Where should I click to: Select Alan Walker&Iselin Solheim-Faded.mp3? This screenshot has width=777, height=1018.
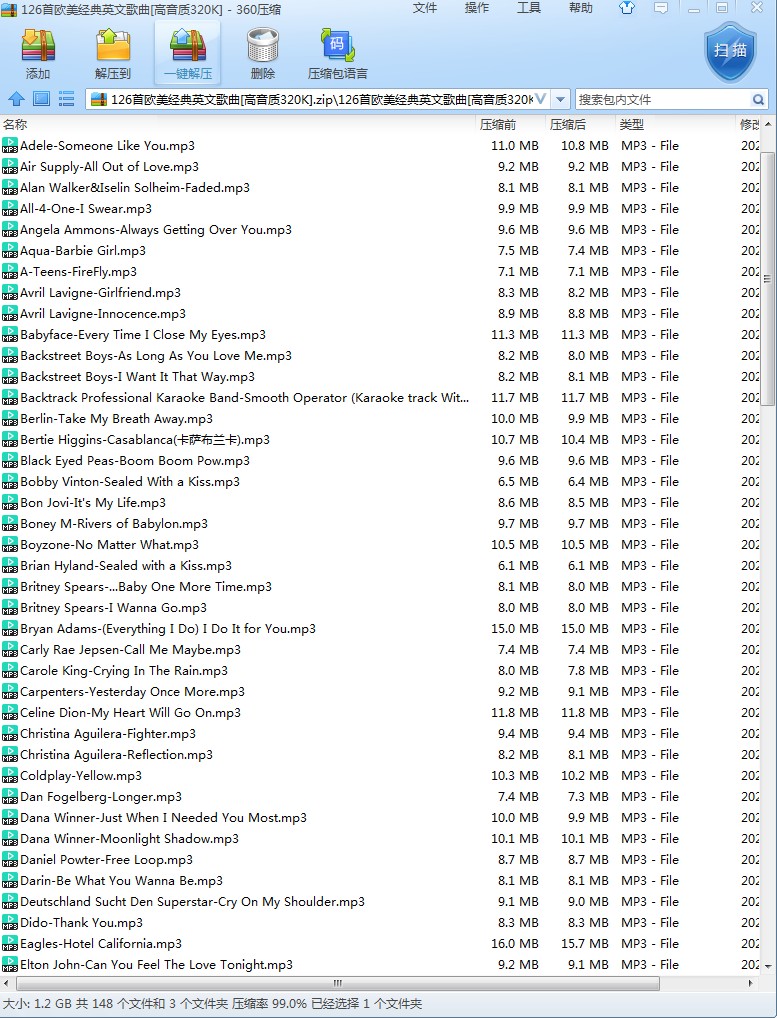[x=135, y=188]
